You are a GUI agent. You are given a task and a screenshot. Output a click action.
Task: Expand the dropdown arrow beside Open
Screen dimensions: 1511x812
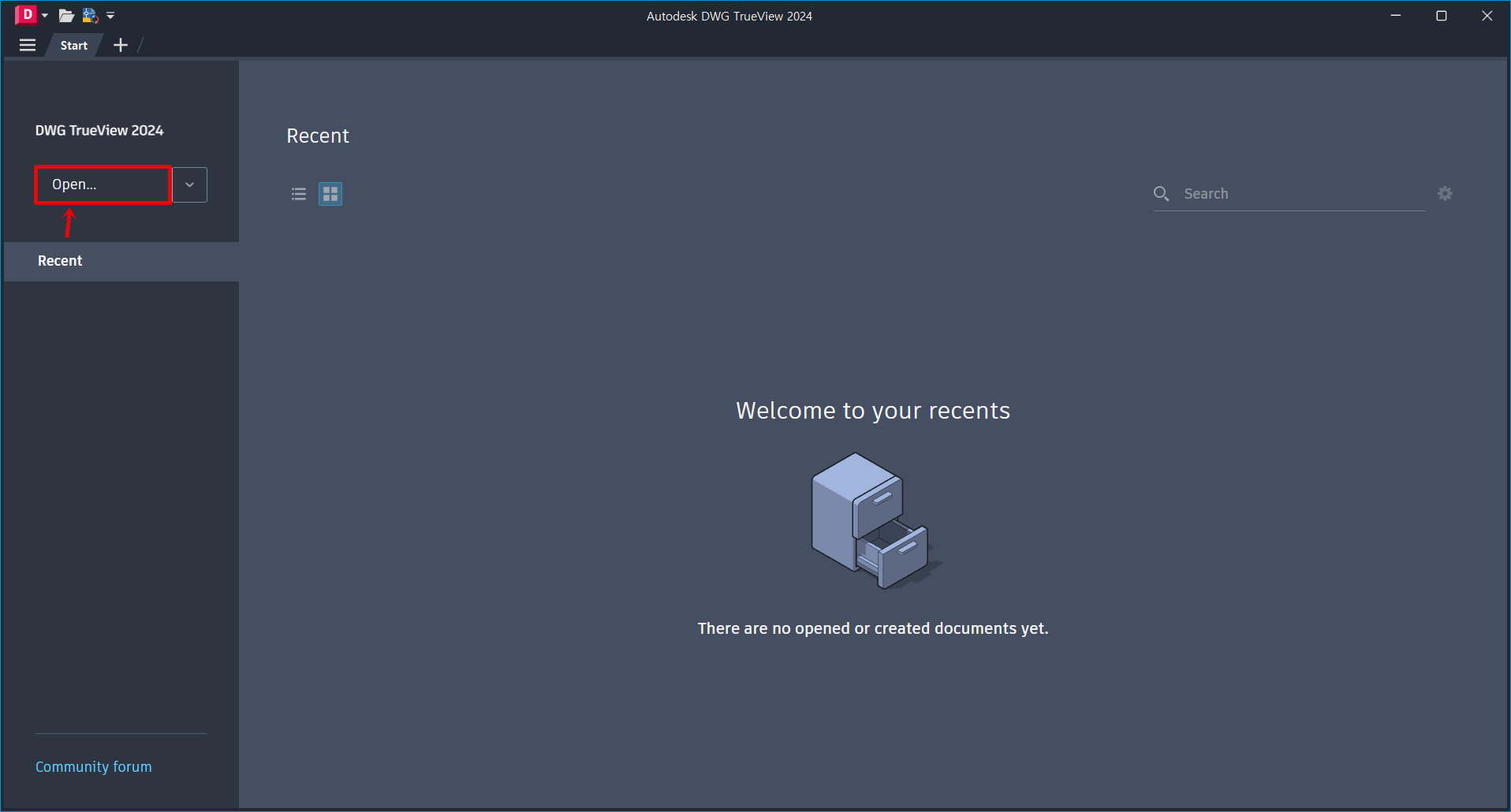point(190,184)
